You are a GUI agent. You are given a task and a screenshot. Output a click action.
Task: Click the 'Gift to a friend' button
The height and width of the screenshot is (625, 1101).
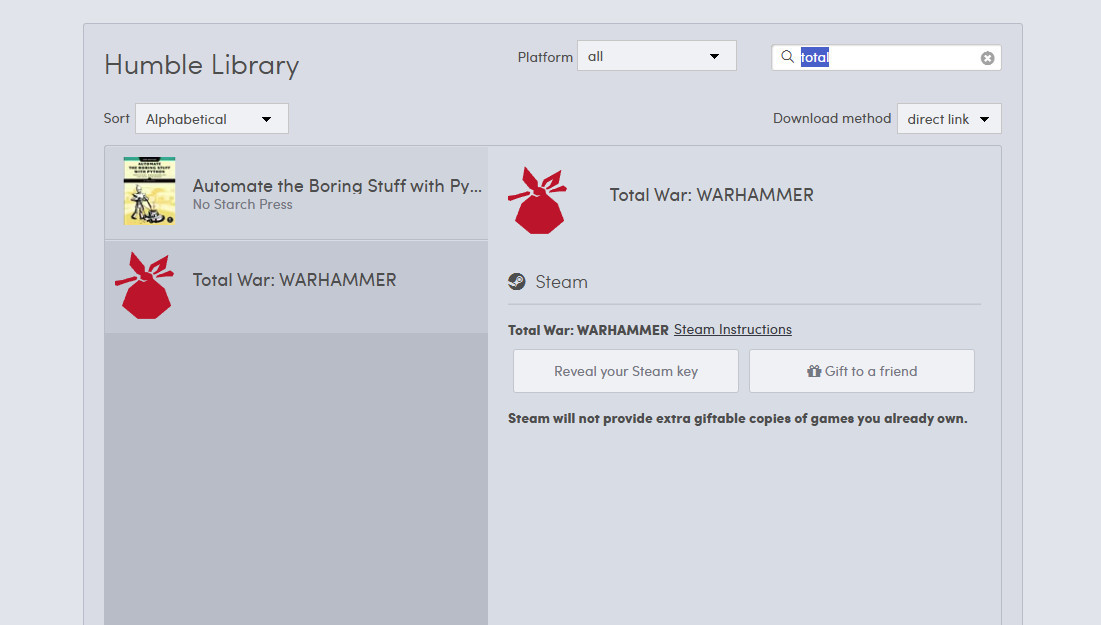tap(862, 371)
